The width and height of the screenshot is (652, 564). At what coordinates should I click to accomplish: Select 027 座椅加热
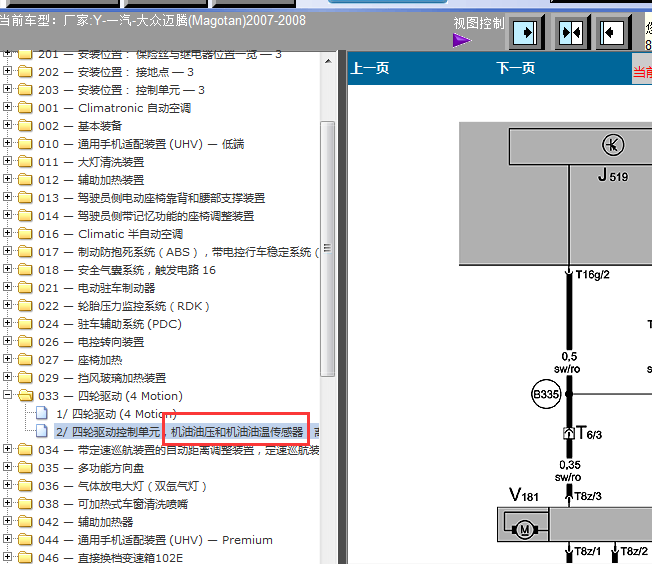coord(80,360)
